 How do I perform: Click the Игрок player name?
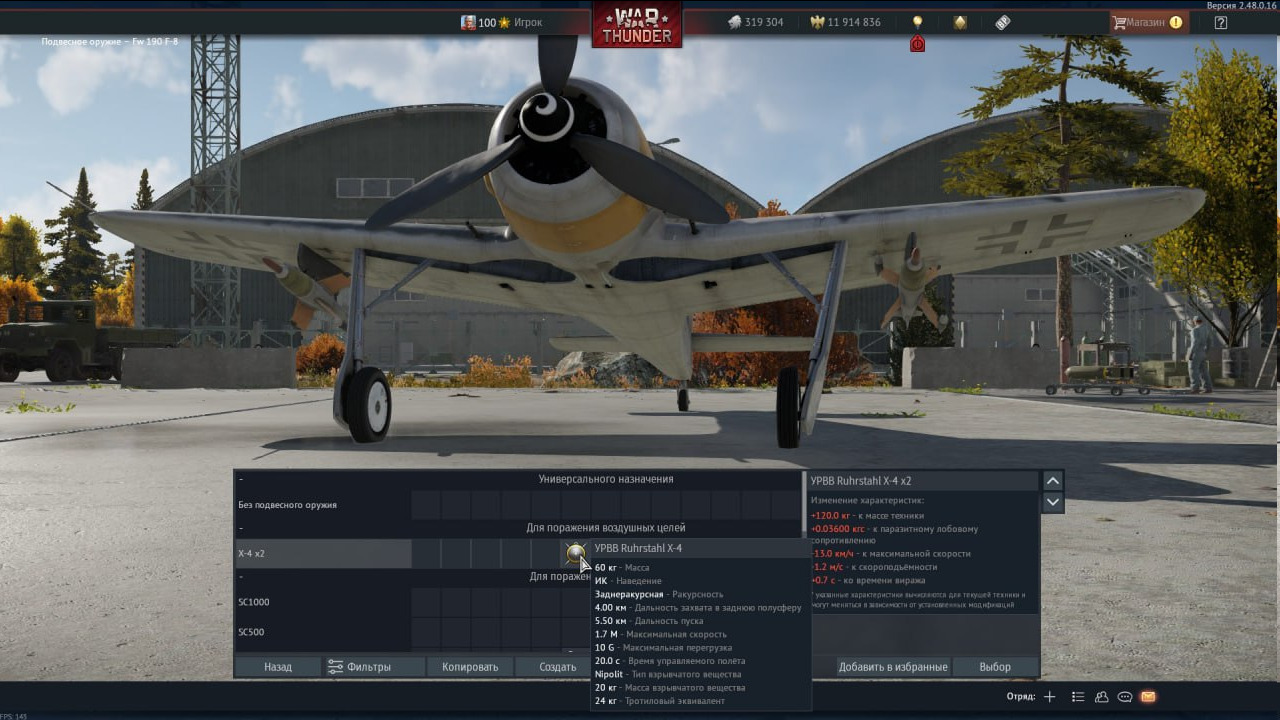point(528,22)
